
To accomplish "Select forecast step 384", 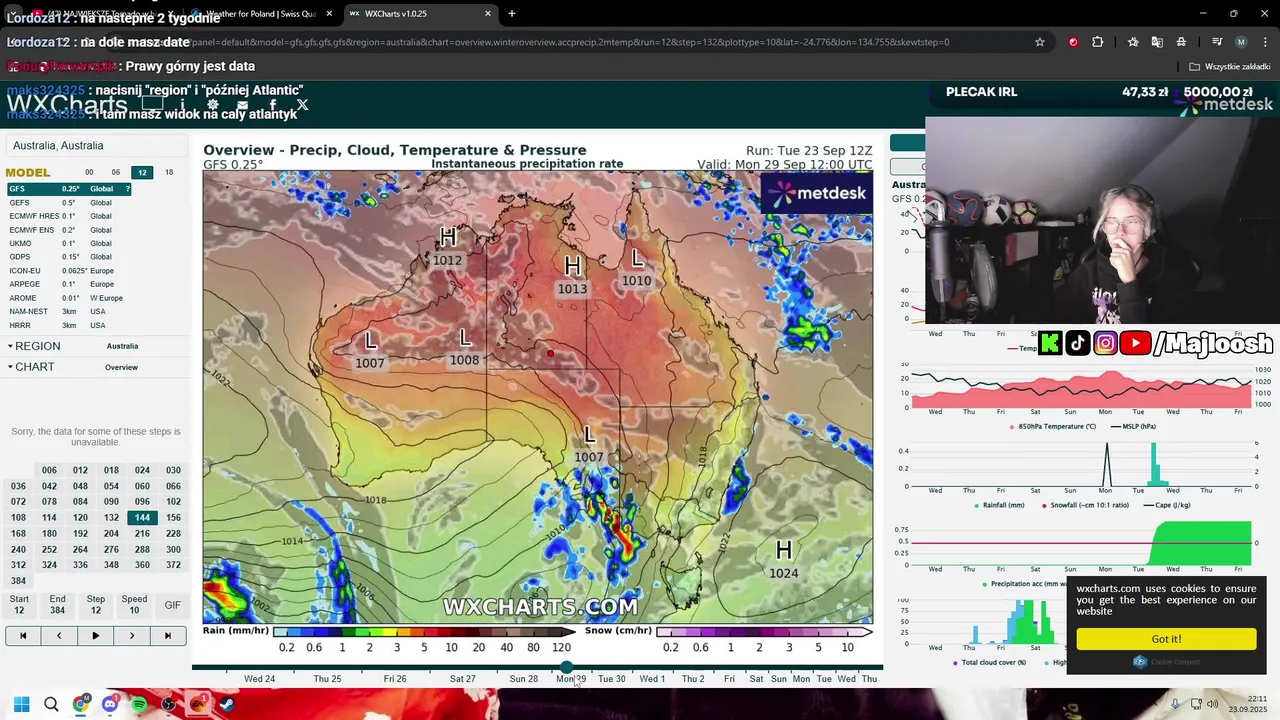I will [18, 581].
